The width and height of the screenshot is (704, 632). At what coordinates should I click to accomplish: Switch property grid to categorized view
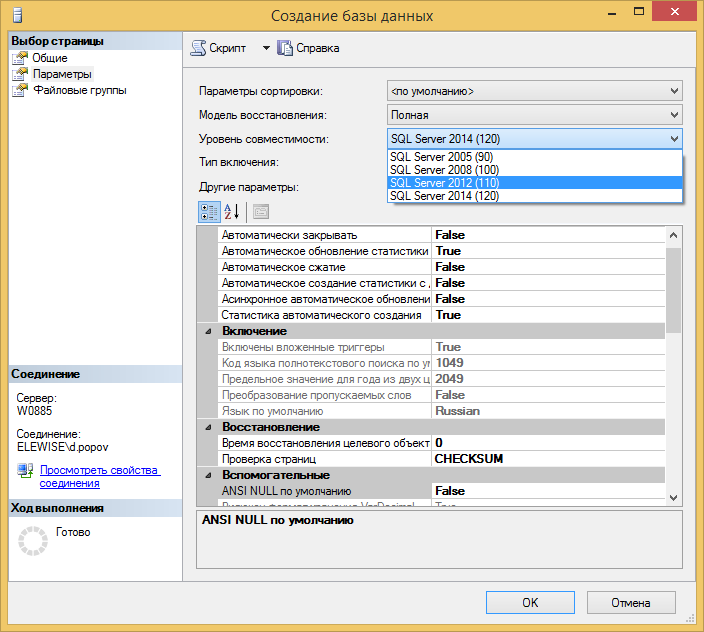click(209, 211)
